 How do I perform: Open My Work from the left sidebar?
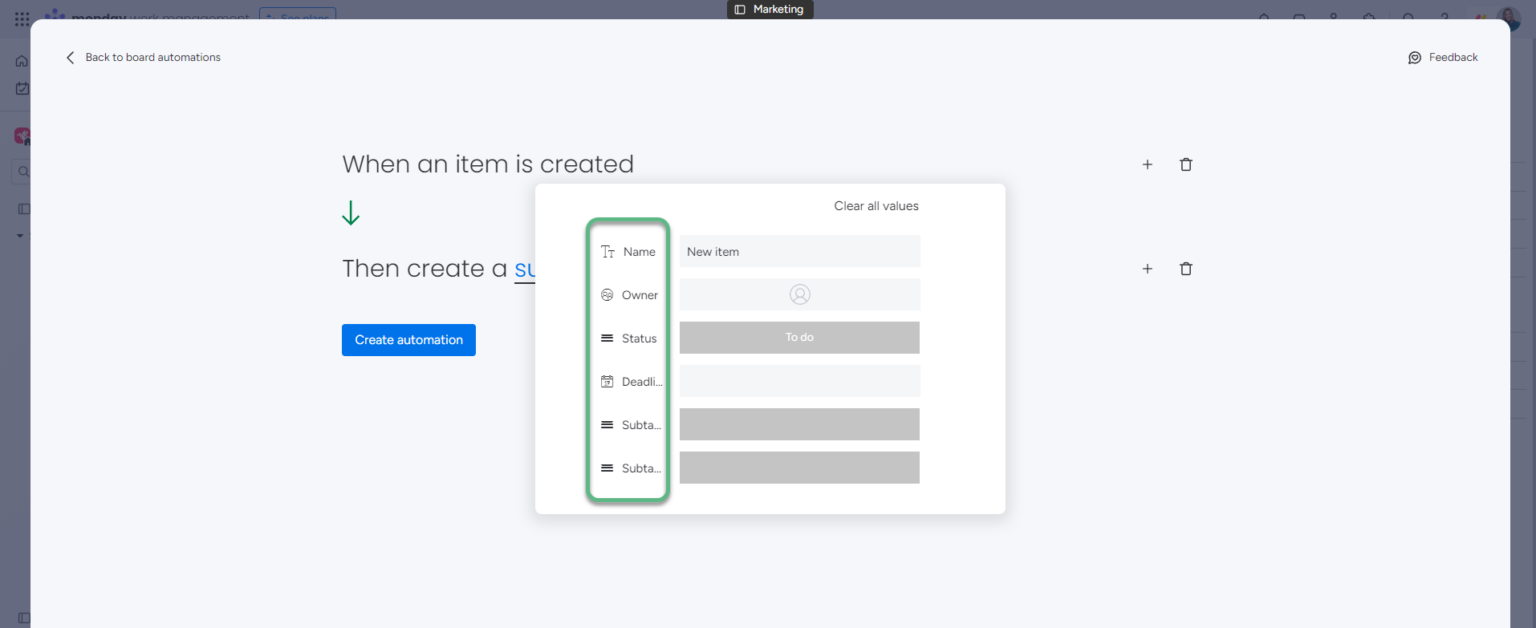coord(21,88)
